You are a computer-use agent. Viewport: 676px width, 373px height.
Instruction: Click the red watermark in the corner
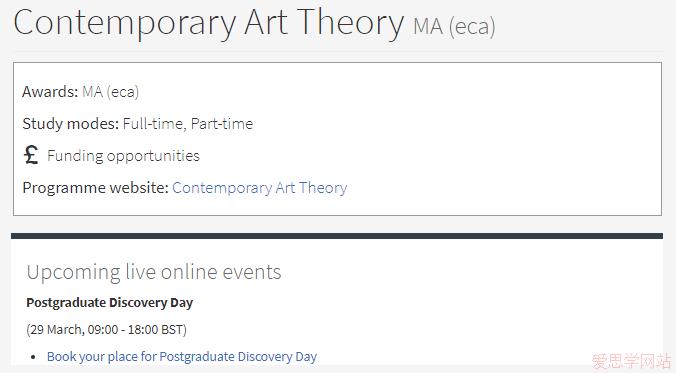(x=631, y=361)
